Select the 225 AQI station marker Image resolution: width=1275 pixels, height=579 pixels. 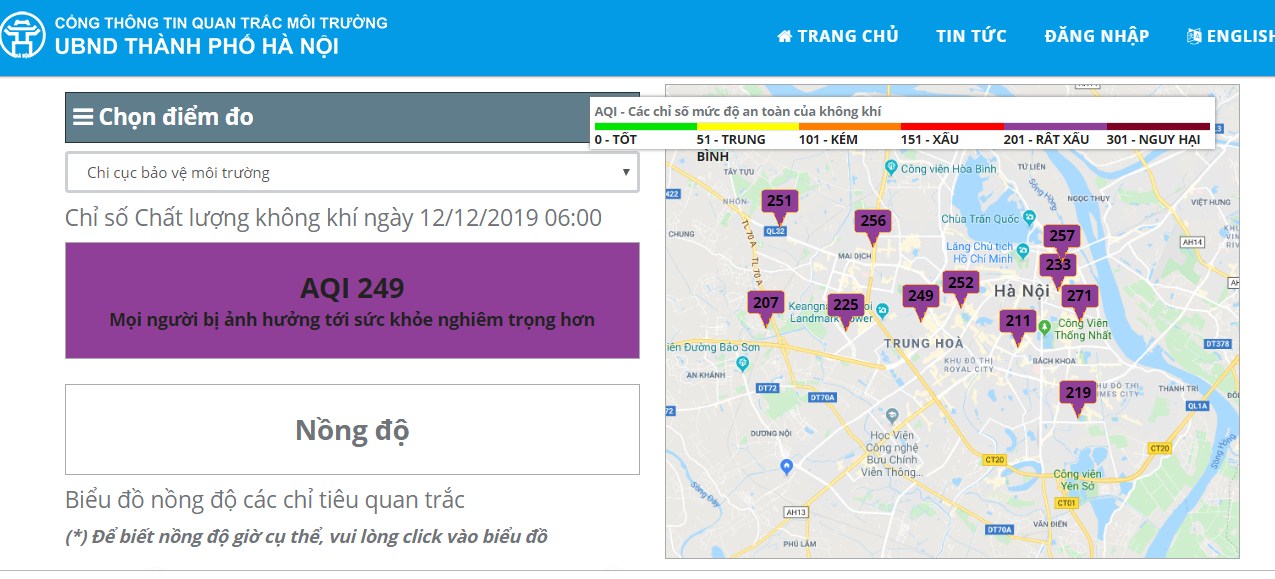845,306
